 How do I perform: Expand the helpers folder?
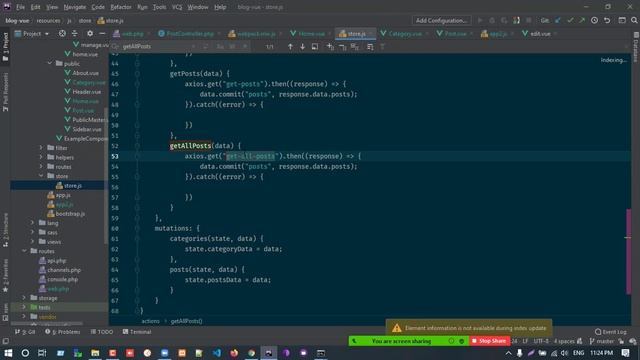coord(41,157)
